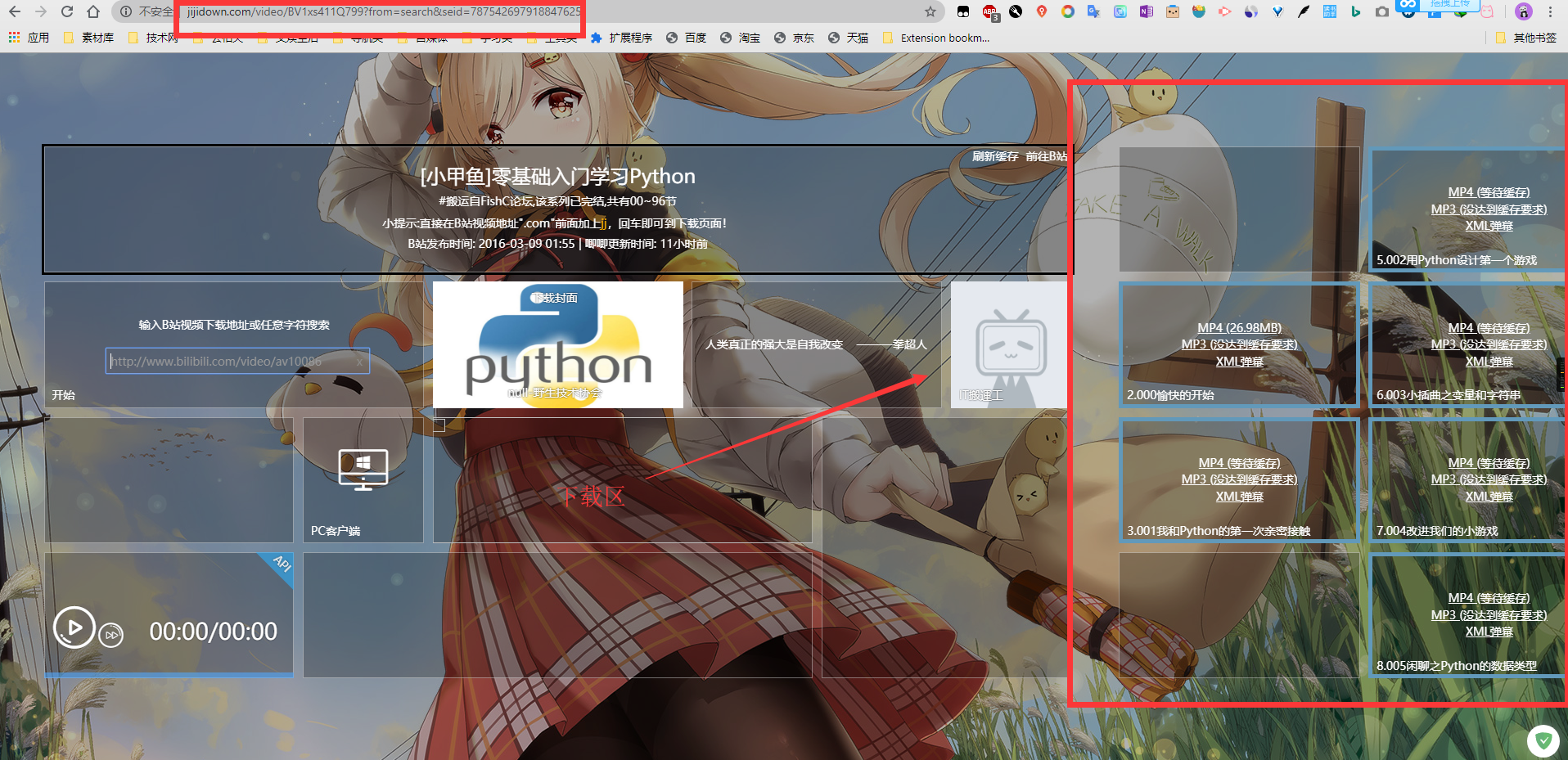The height and width of the screenshot is (760, 1568).
Task: Click MP4 (等待缓存) for 003小插曲之变量和字符串
Action: click(1489, 328)
